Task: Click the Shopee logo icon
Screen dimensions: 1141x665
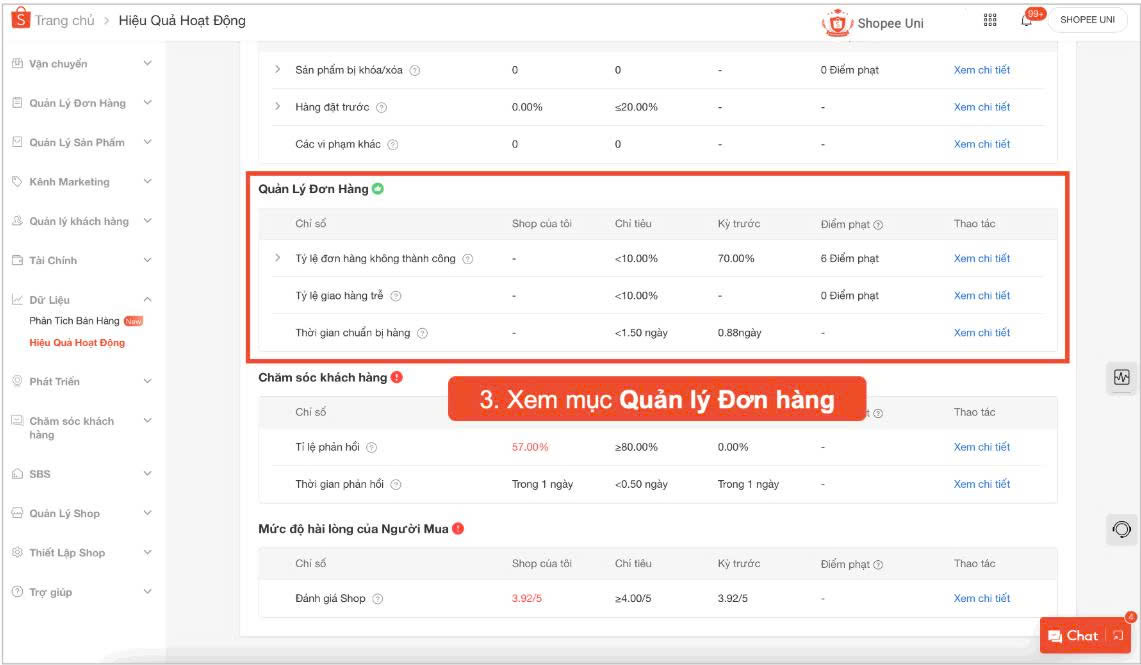Action: tap(20, 20)
